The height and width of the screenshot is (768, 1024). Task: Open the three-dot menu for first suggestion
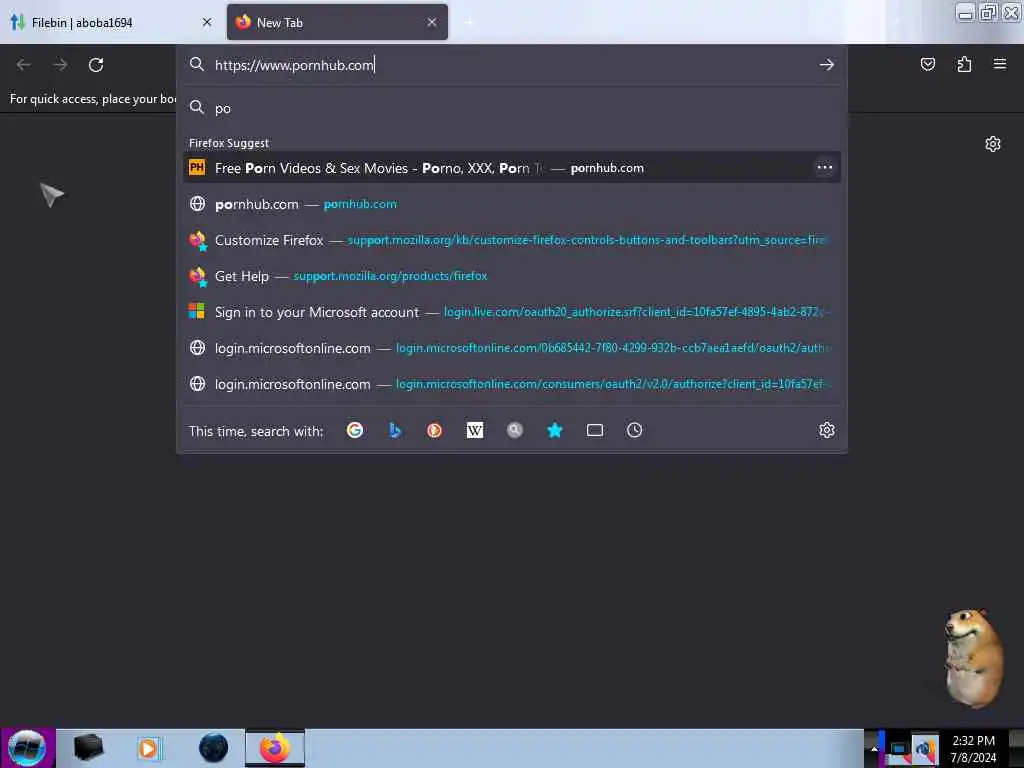pyautogui.click(x=825, y=168)
